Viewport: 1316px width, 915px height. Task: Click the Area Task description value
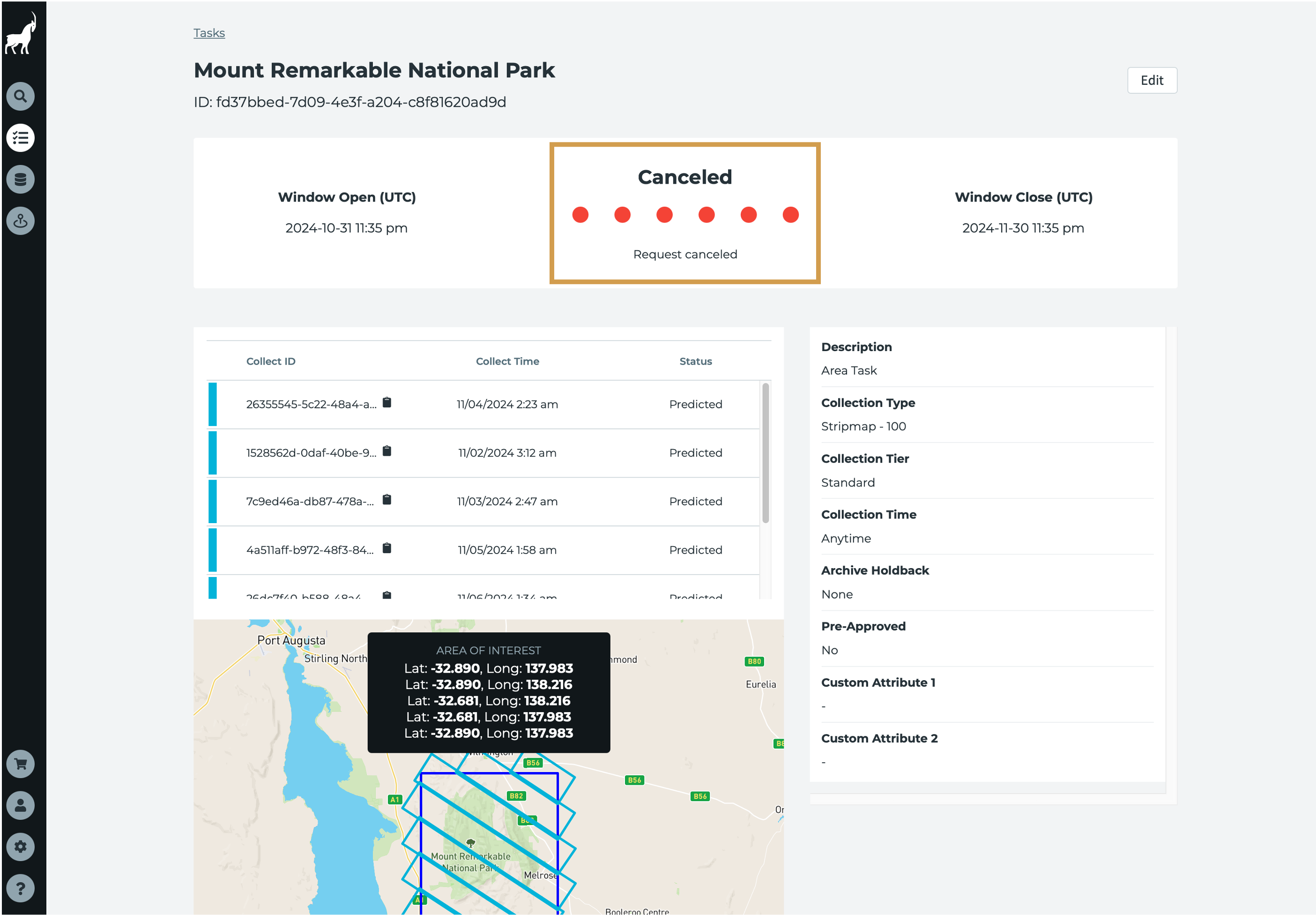849,371
